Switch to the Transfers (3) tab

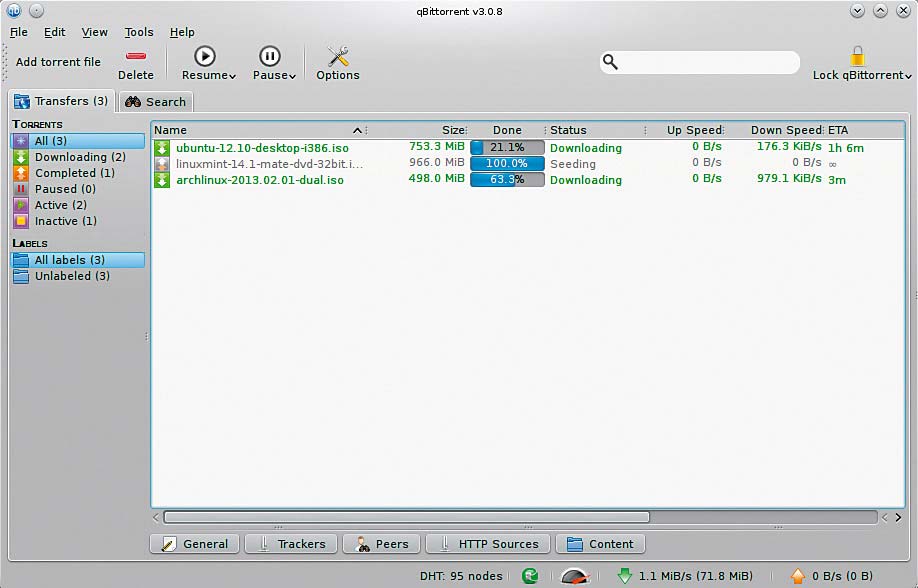61,101
